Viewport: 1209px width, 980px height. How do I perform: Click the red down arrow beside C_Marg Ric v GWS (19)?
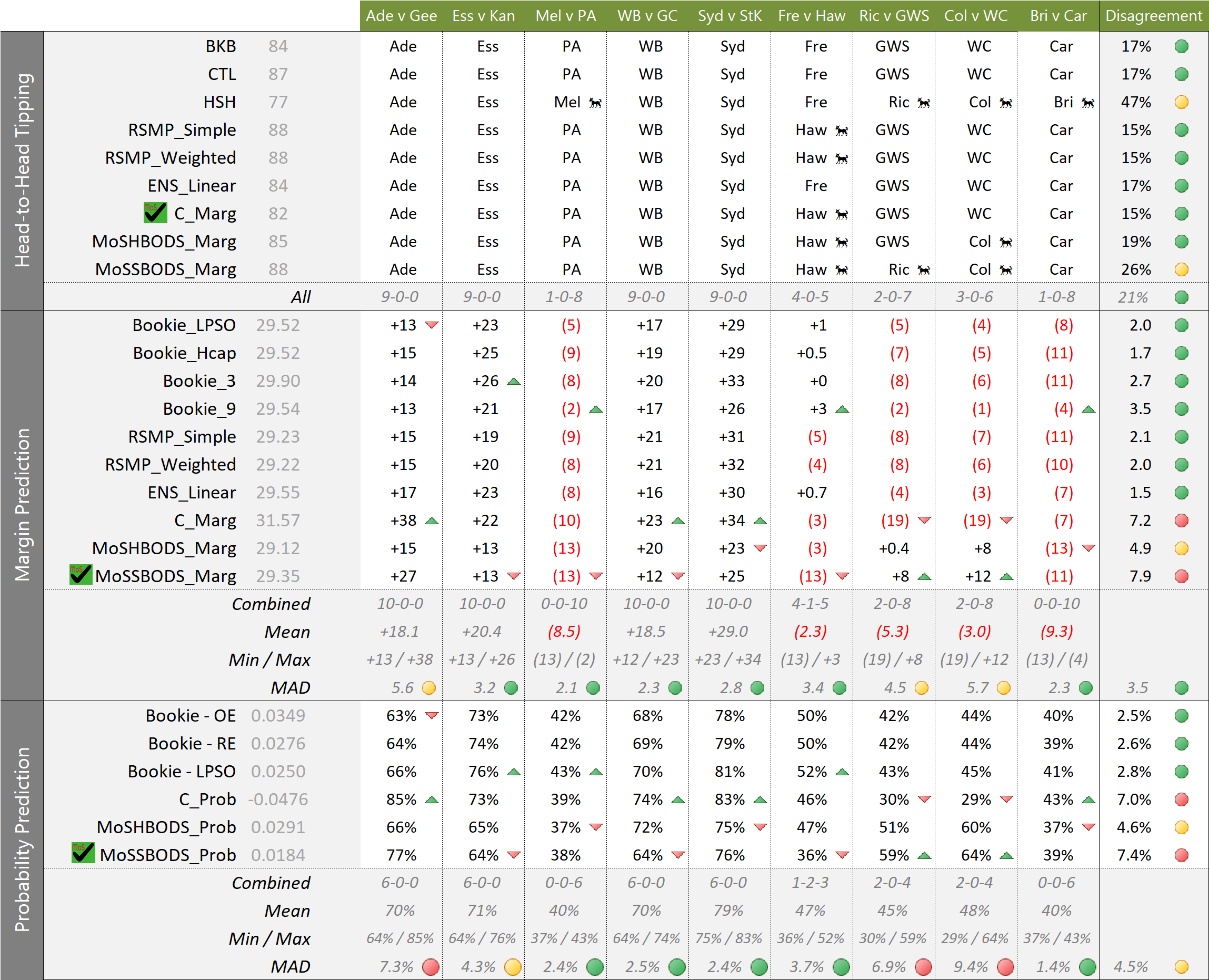[x=924, y=520]
